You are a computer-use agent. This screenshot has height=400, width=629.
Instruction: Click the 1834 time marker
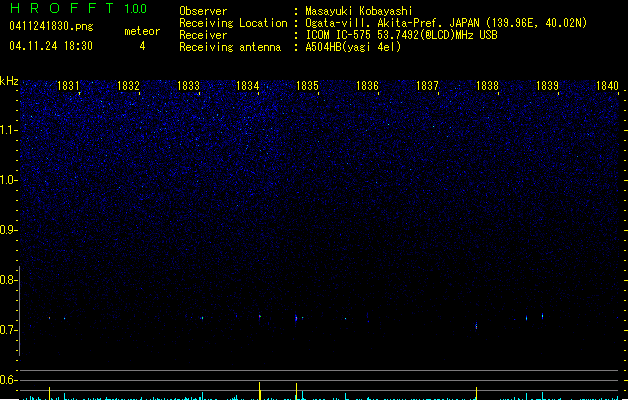248,85
